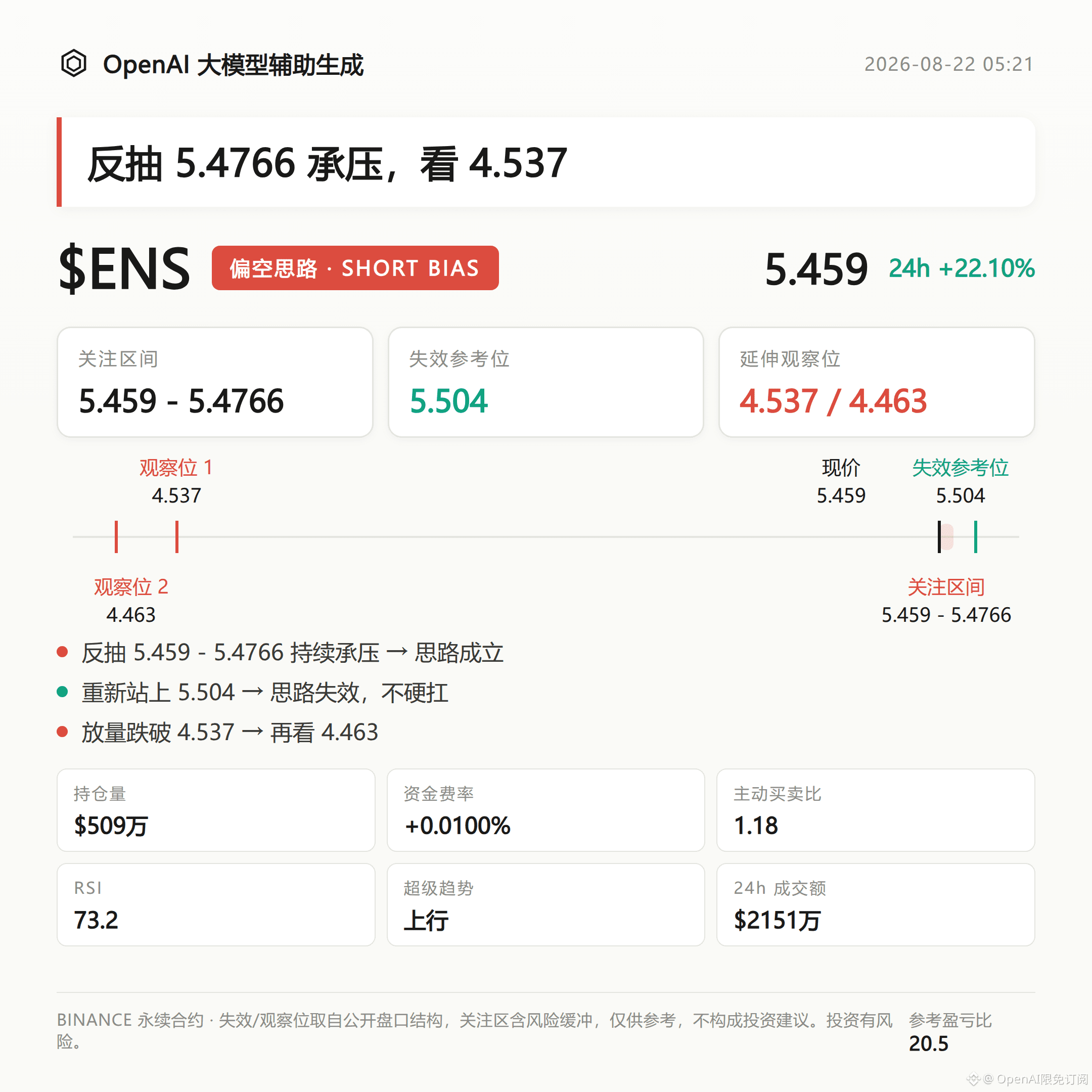Click the 偏空思路 SHORT BIAS badge
This screenshot has height=1092, width=1092.
(x=355, y=268)
